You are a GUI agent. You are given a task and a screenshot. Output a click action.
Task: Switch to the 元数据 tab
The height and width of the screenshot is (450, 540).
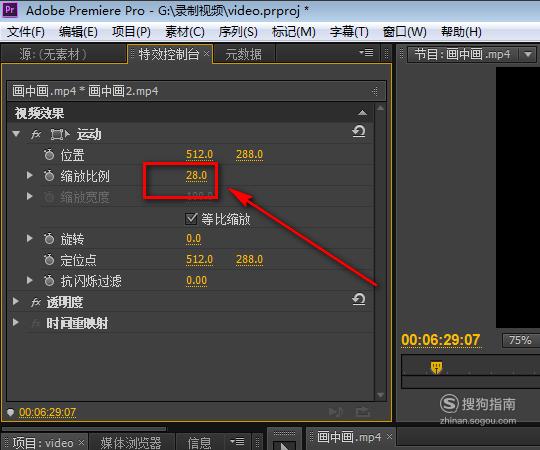(243, 54)
